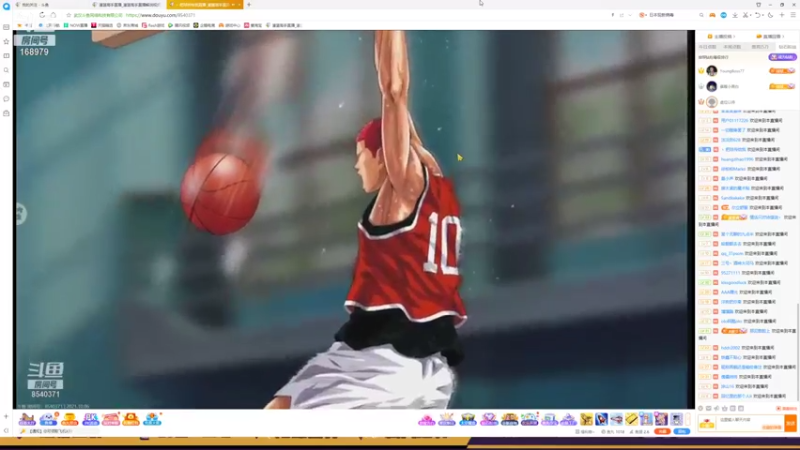The height and width of the screenshot is (450, 800).
Task: Select the gold bar gift icon
Action: click(631, 419)
